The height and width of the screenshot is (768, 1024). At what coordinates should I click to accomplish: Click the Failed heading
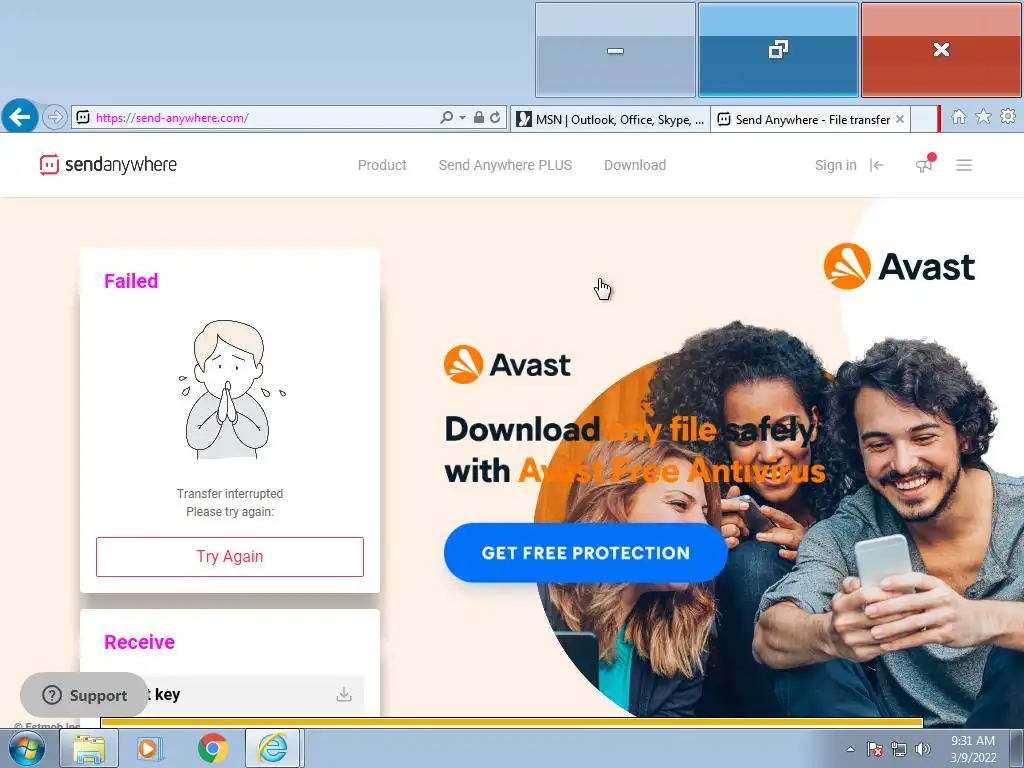[131, 281]
